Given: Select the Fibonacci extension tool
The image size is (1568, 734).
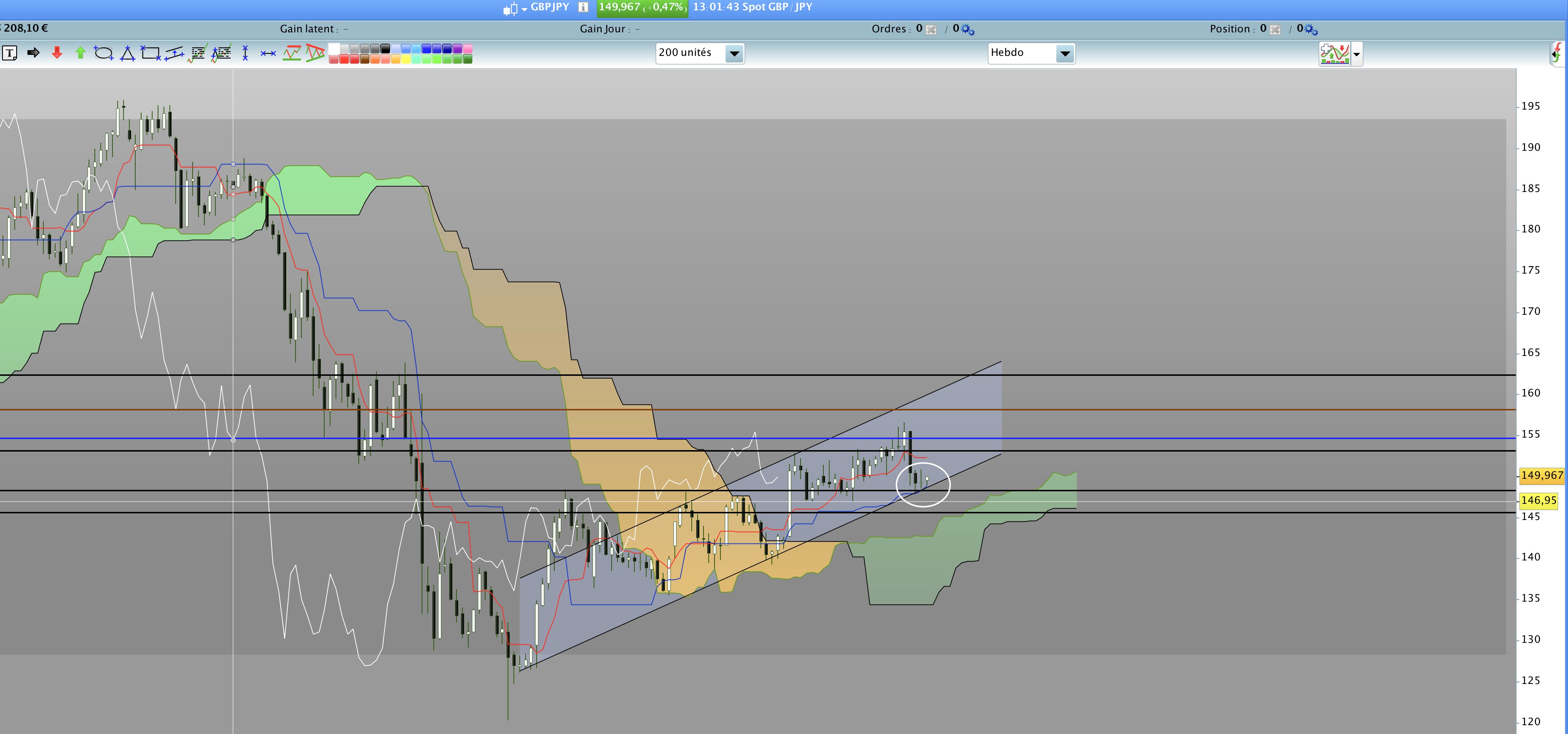Looking at the screenshot, I should click(x=221, y=53).
